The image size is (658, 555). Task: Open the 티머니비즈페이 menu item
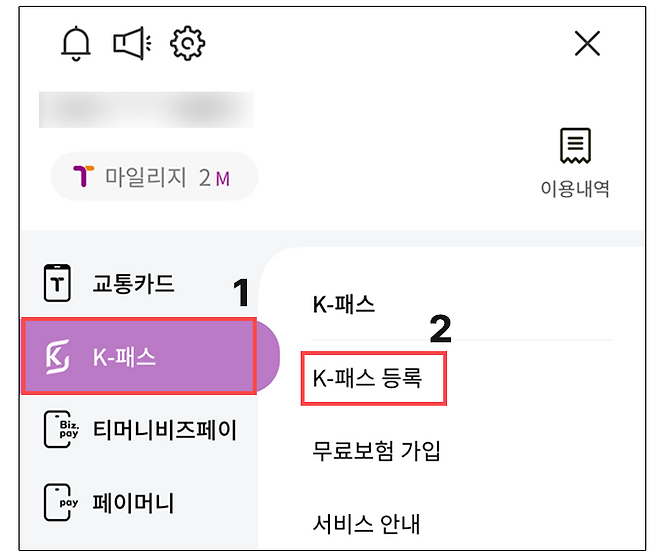(x=165, y=431)
